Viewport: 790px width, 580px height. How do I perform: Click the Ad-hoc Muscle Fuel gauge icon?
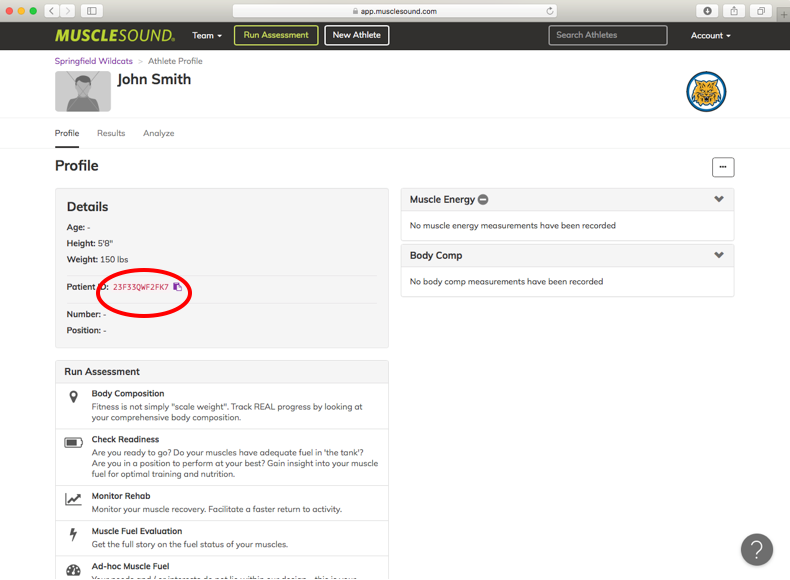[x=74, y=570]
